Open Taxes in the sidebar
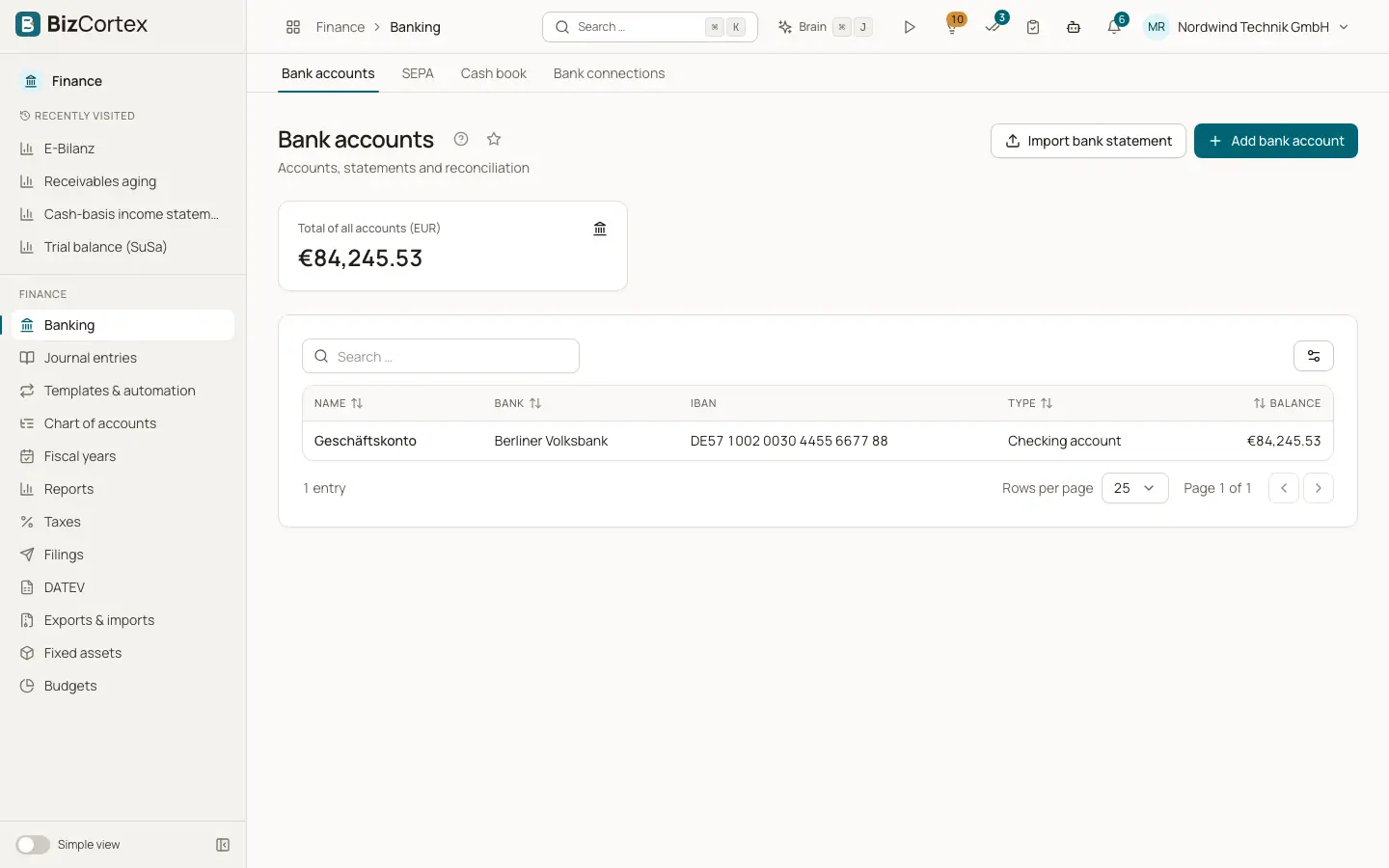Viewport: 1389px width, 868px height. pos(123,522)
